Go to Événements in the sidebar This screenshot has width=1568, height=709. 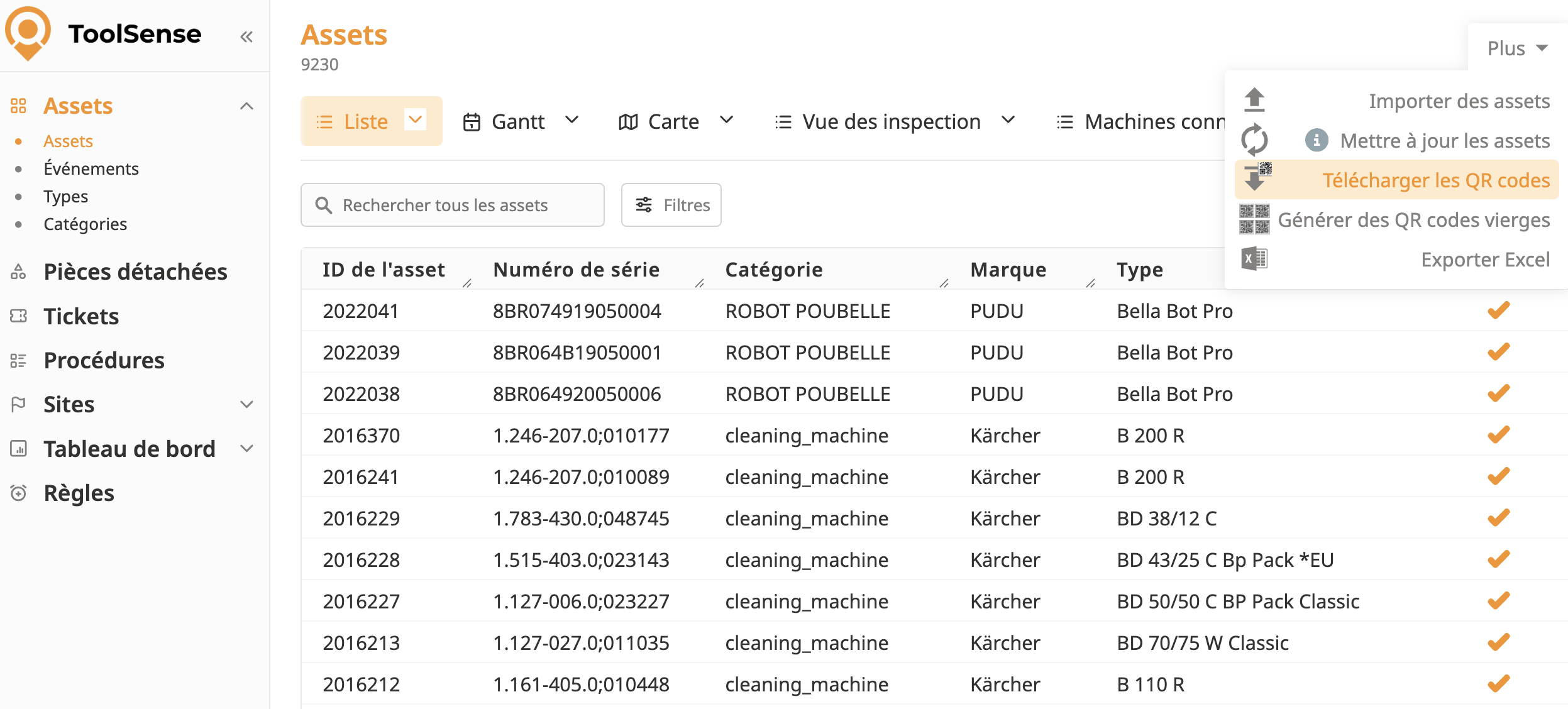coord(91,168)
